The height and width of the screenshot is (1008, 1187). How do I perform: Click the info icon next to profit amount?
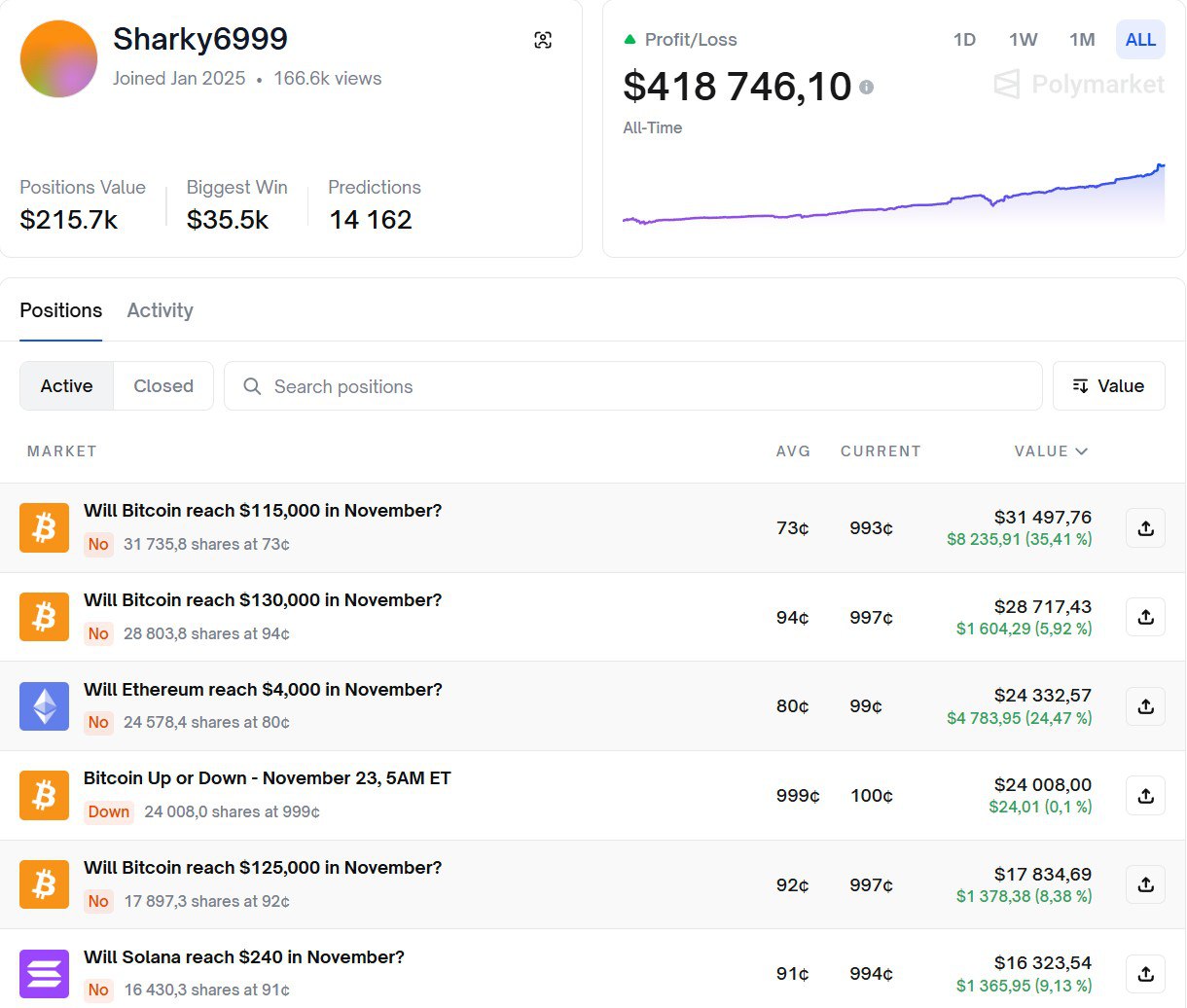(866, 88)
